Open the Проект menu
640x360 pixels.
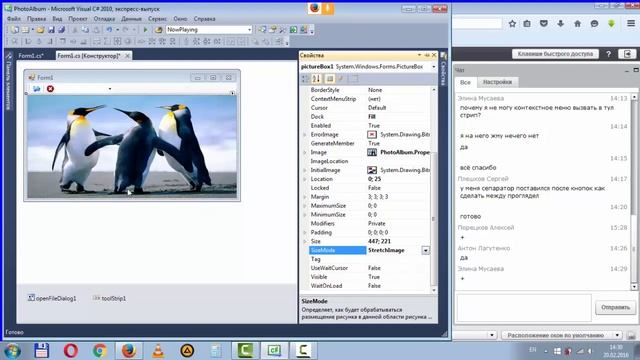(78, 19)
